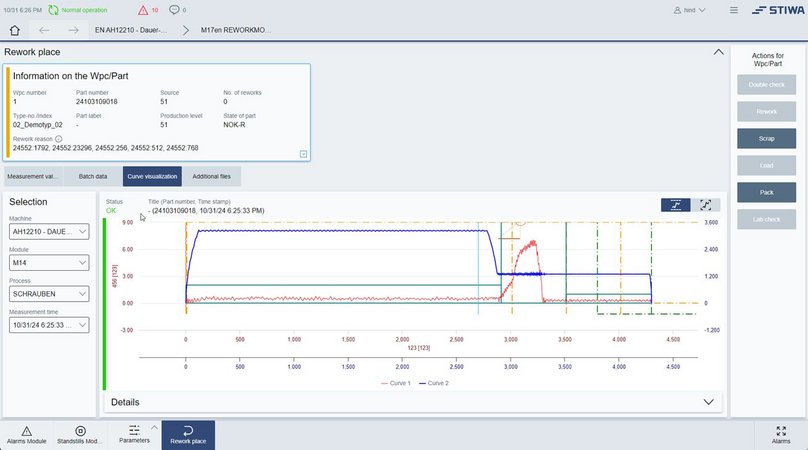The width and height of the screenshot is (808, 450).
Task: Toggle the checkbox in Wpc/Part info card
Action: click(303, 154)
